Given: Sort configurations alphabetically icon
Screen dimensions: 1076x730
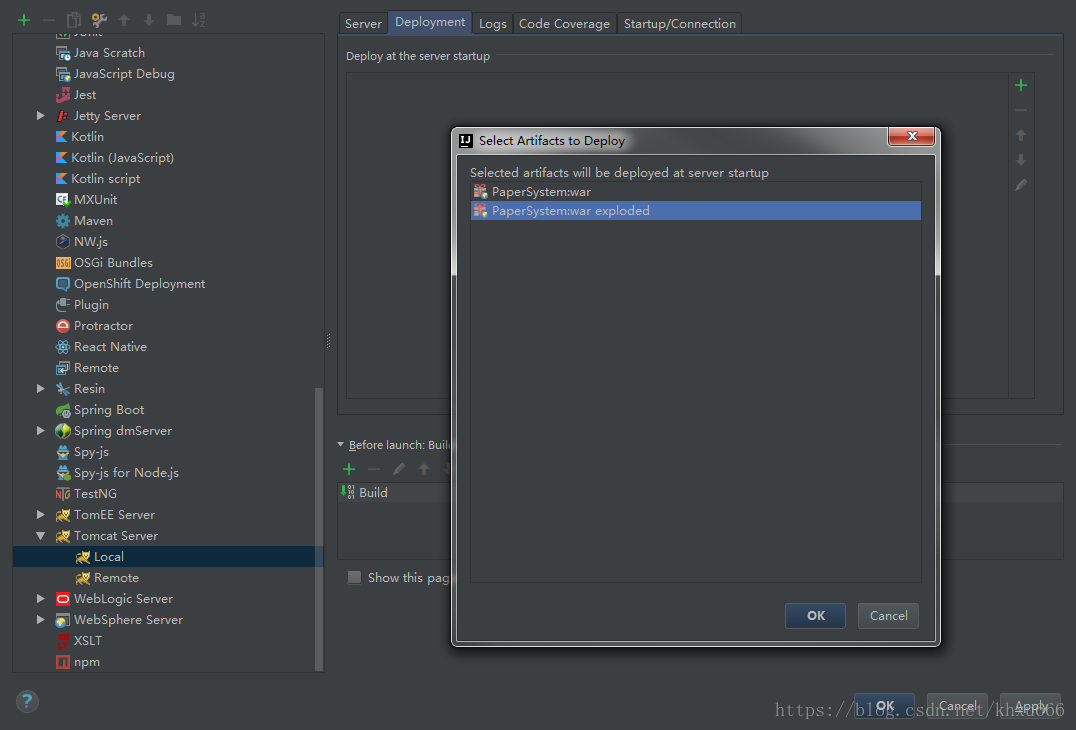Looking at the screenshot, I should coord(199,20).
